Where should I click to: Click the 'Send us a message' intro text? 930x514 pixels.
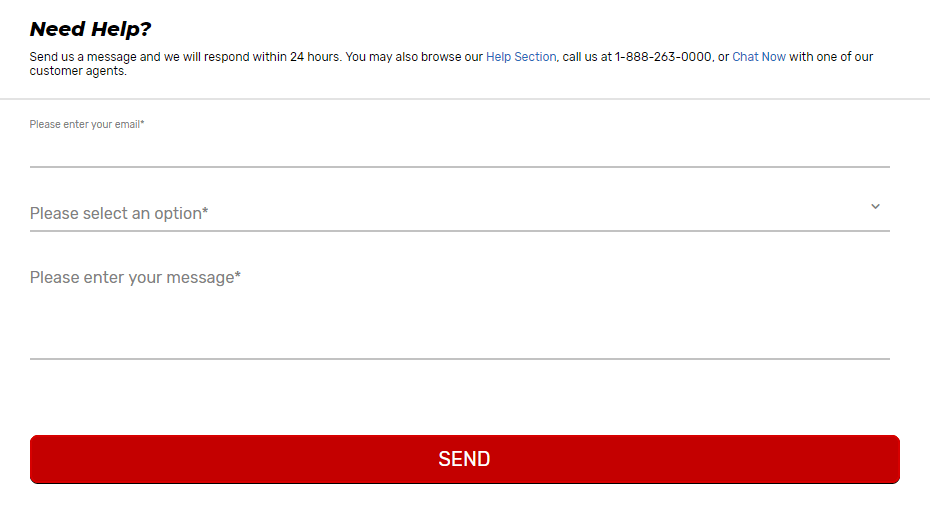click(82, 57)
